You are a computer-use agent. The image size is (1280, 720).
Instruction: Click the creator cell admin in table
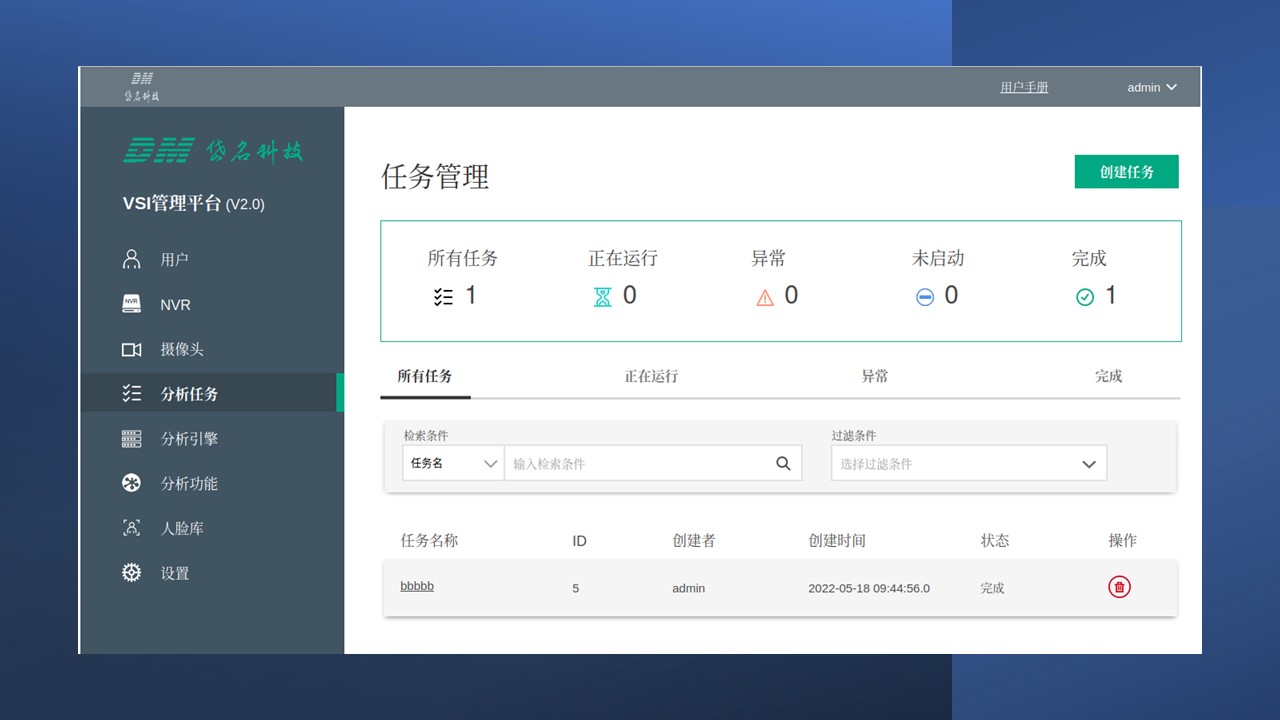point(688,588)
